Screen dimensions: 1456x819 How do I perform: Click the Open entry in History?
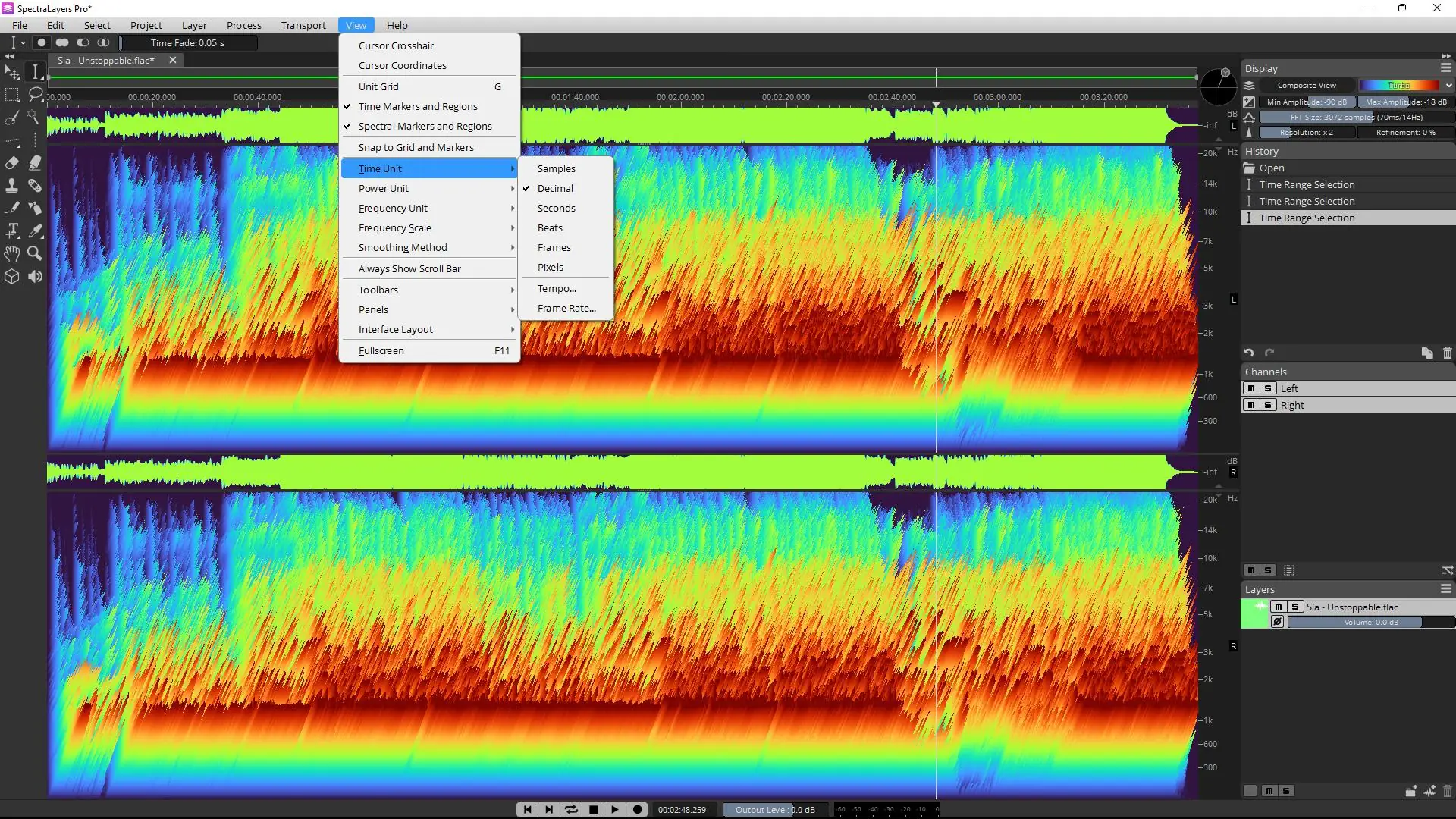pyautogui.click(x=1272, y=168)
